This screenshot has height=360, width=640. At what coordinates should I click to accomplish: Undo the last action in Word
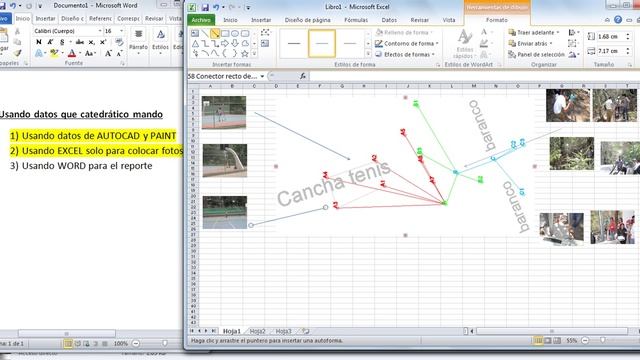(13, 6)
